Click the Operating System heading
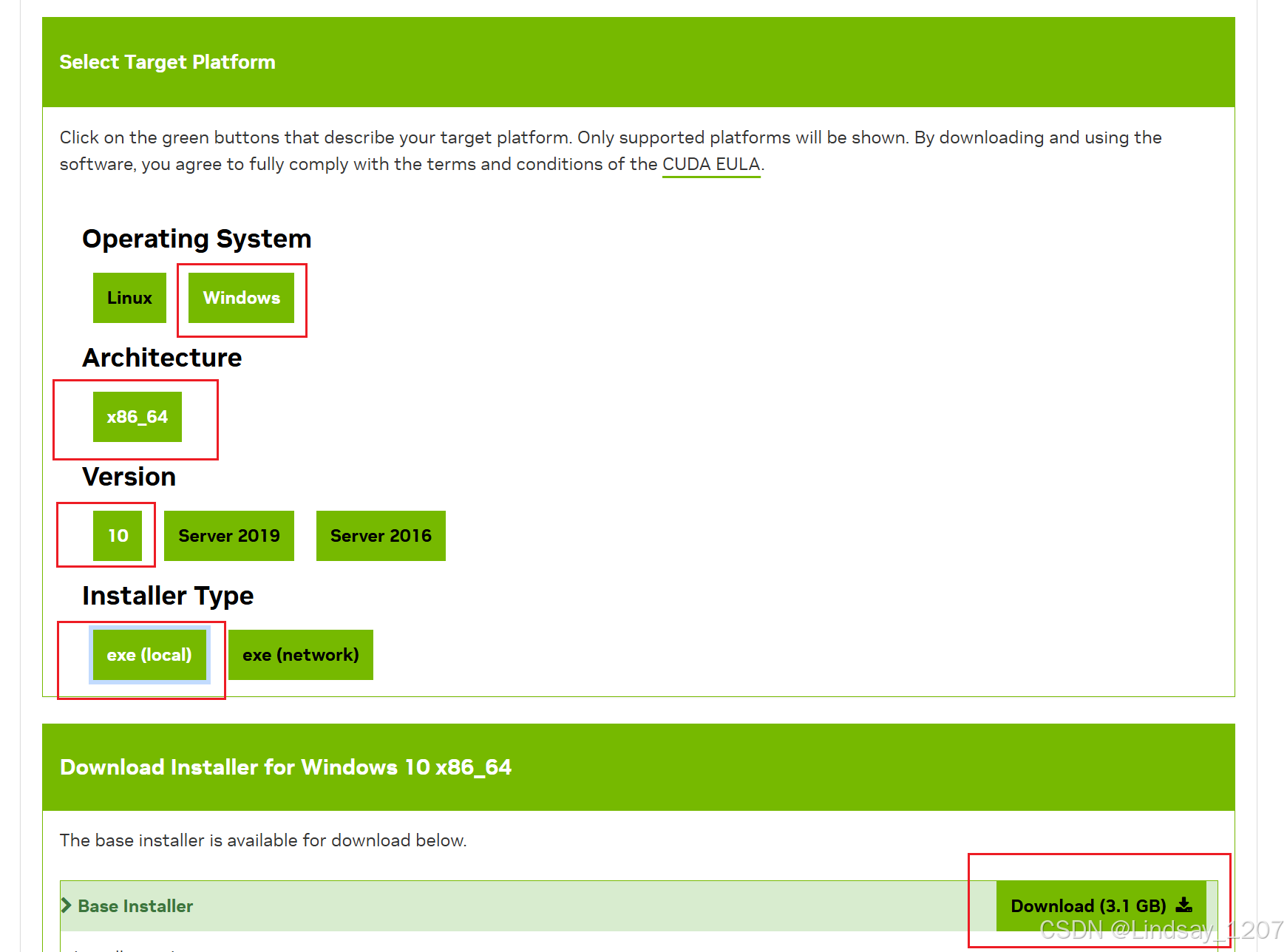Viewport: 1287px width, 952px height. [197, 239]
